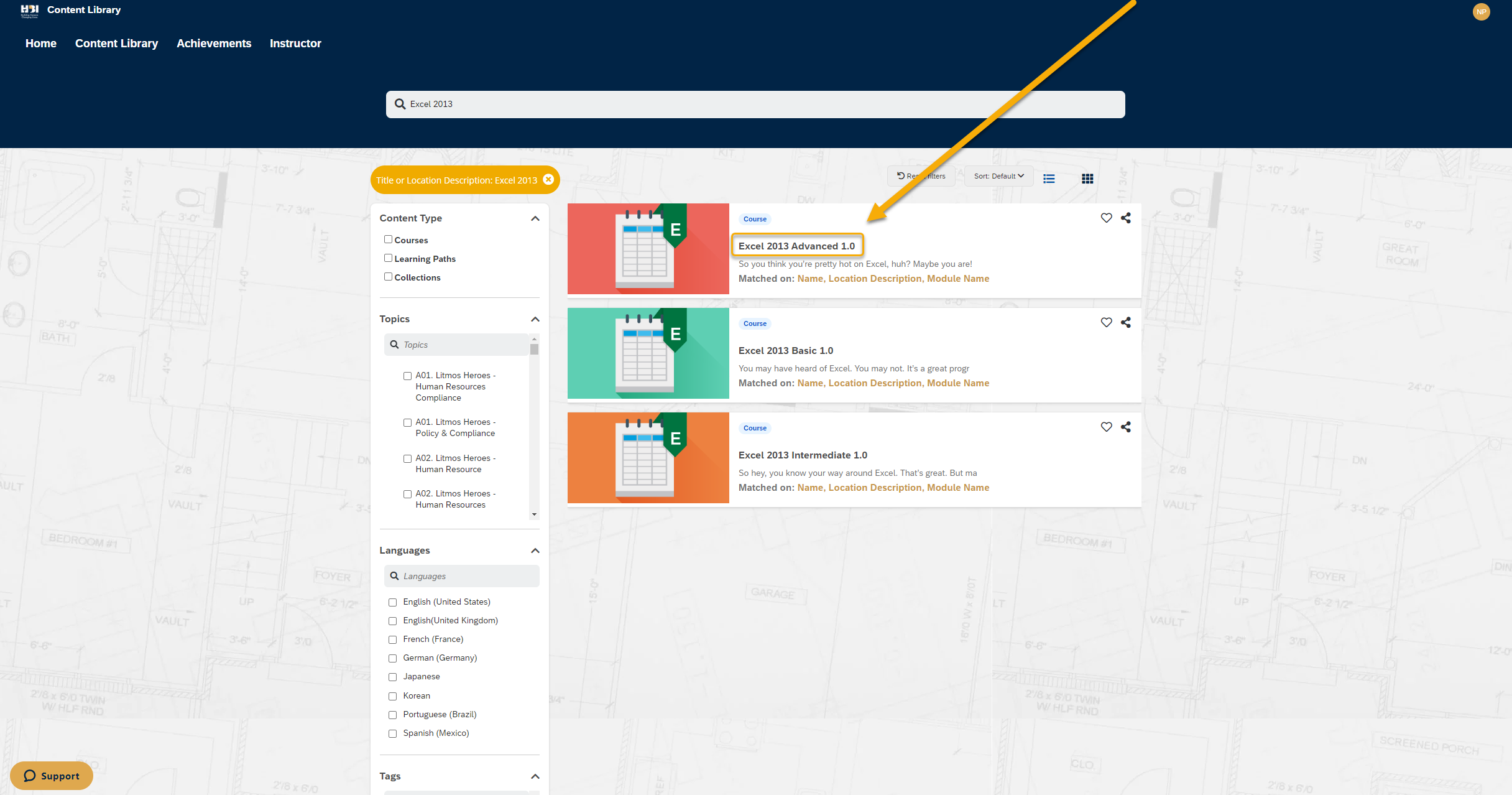
Task: Go to the Instructor menu
Action: (x=295, y=44)
